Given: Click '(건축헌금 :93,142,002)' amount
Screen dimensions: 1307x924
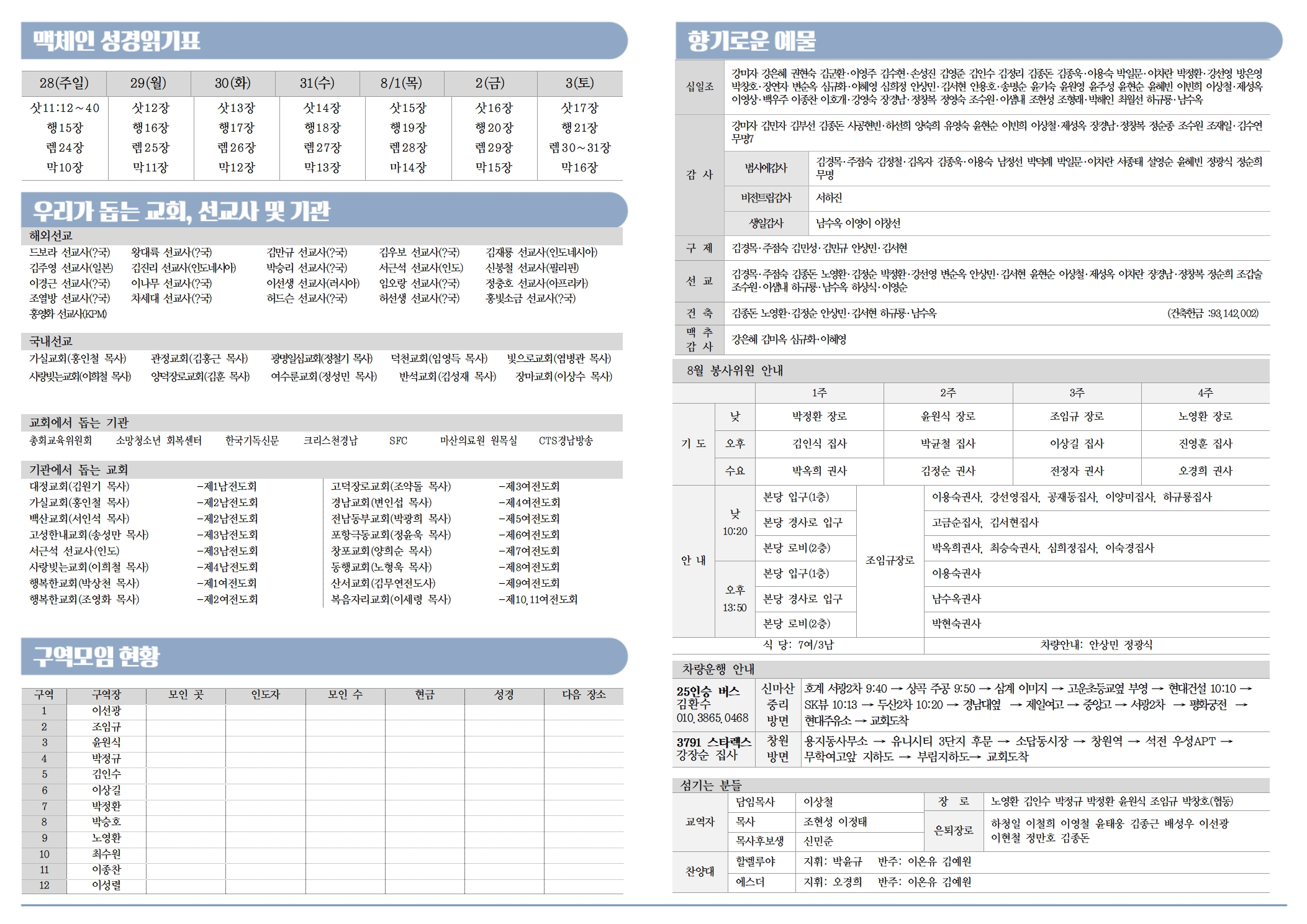Looking at the screenshot, I should 1213,314.
